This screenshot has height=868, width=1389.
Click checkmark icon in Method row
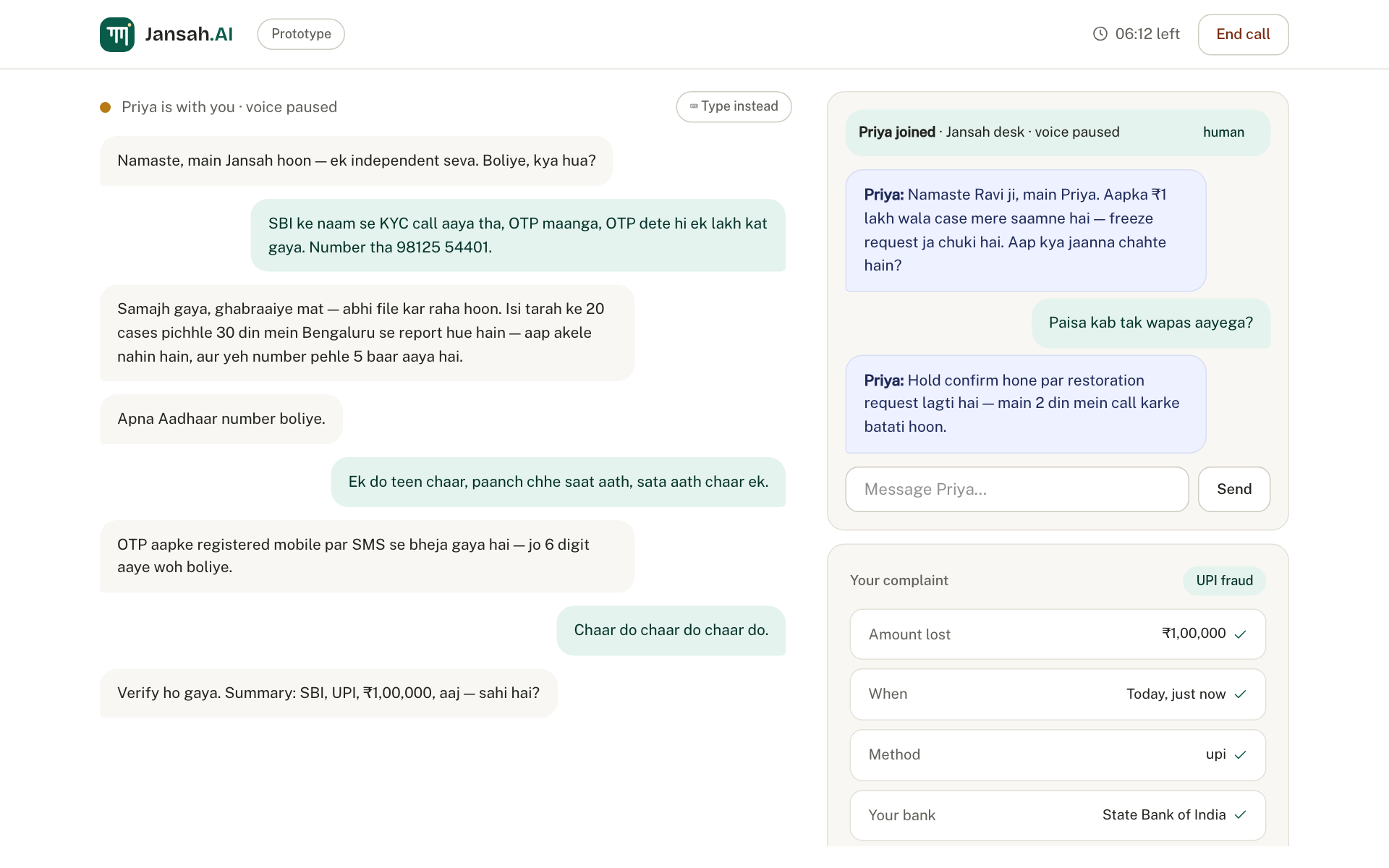click(1241, 755)
